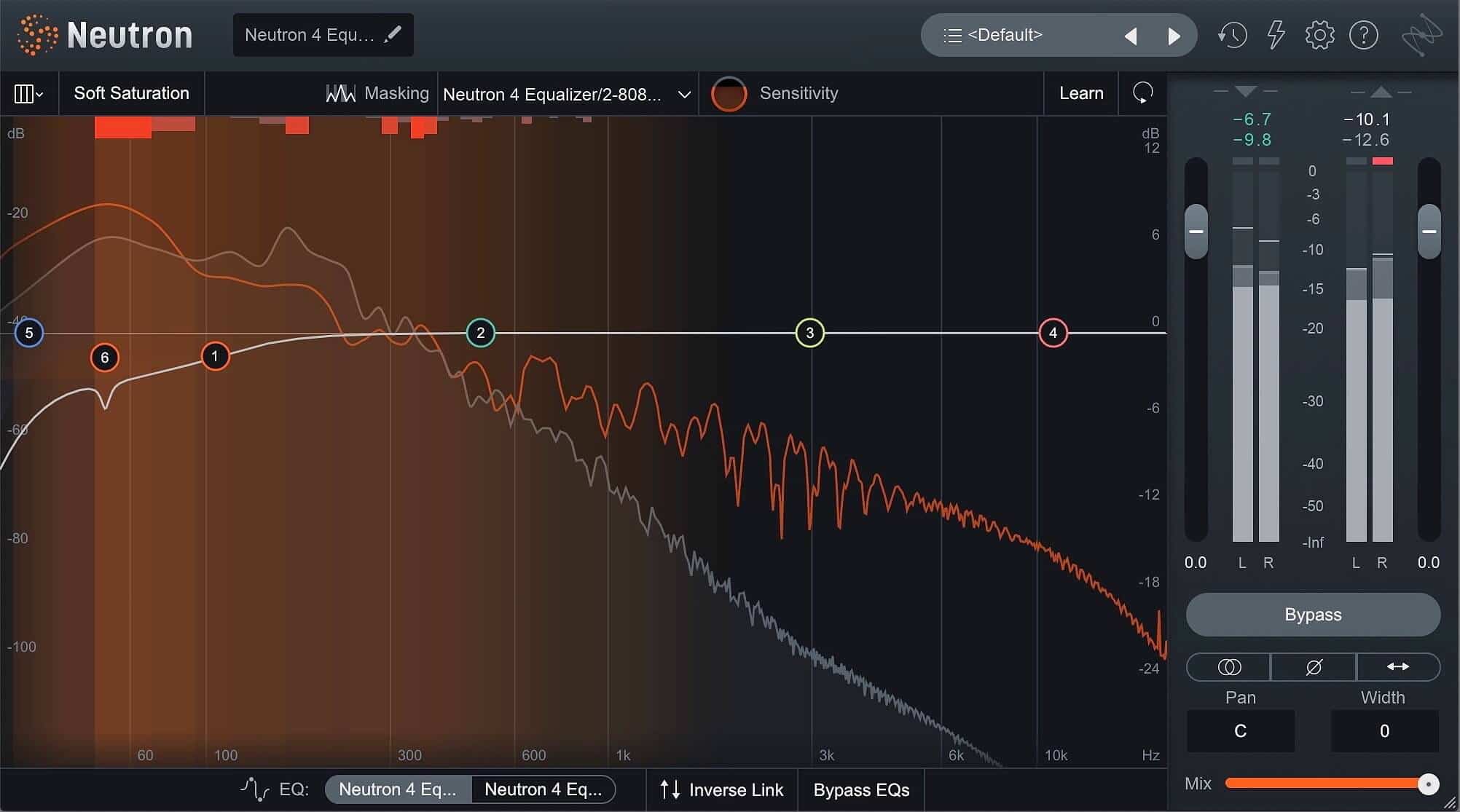Click the pencil icon to rename instance
Image resolution: width=1460 pixels, height=812 pixels.
[393, 34]
